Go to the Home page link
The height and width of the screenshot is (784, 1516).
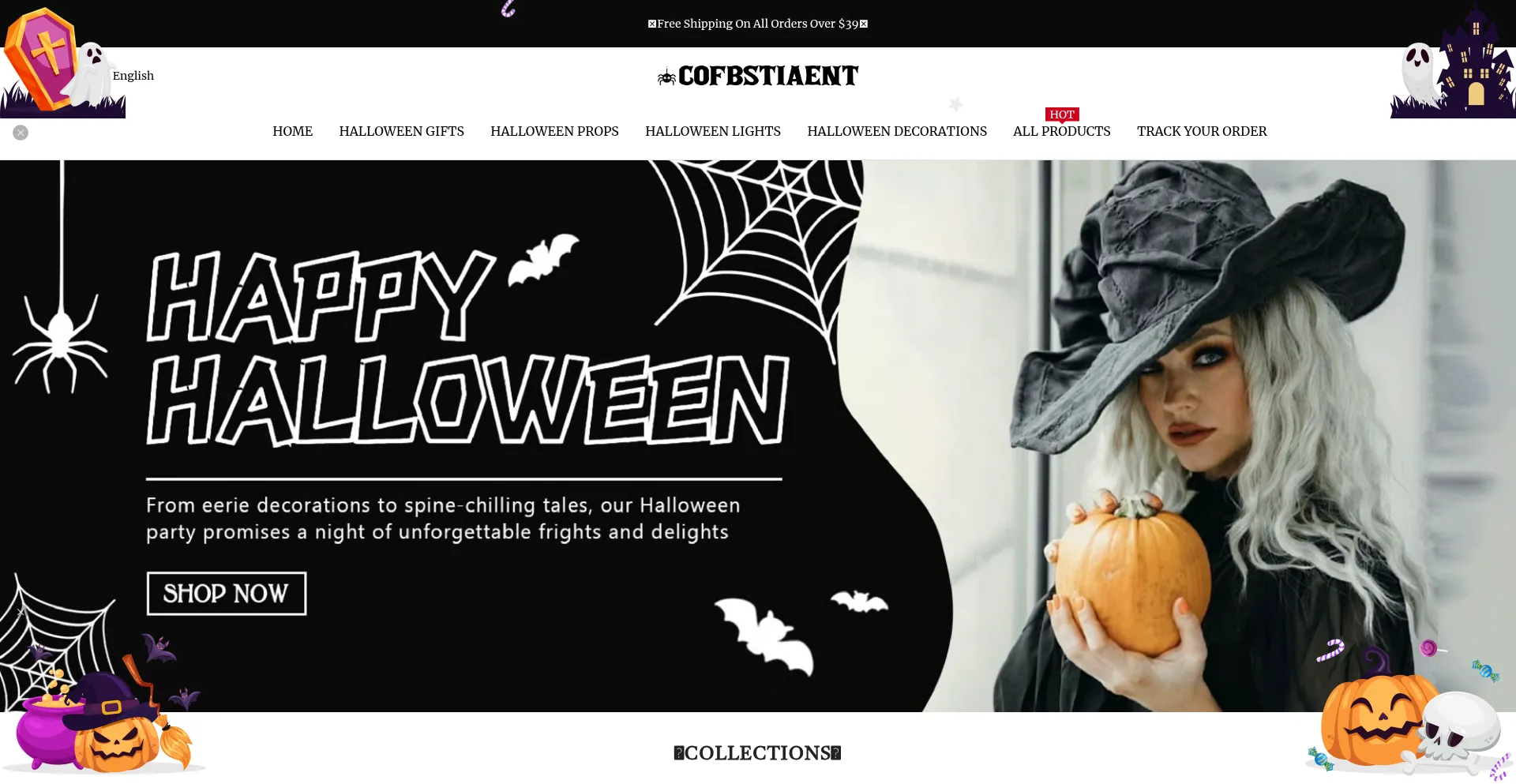(x=292, y=131)
